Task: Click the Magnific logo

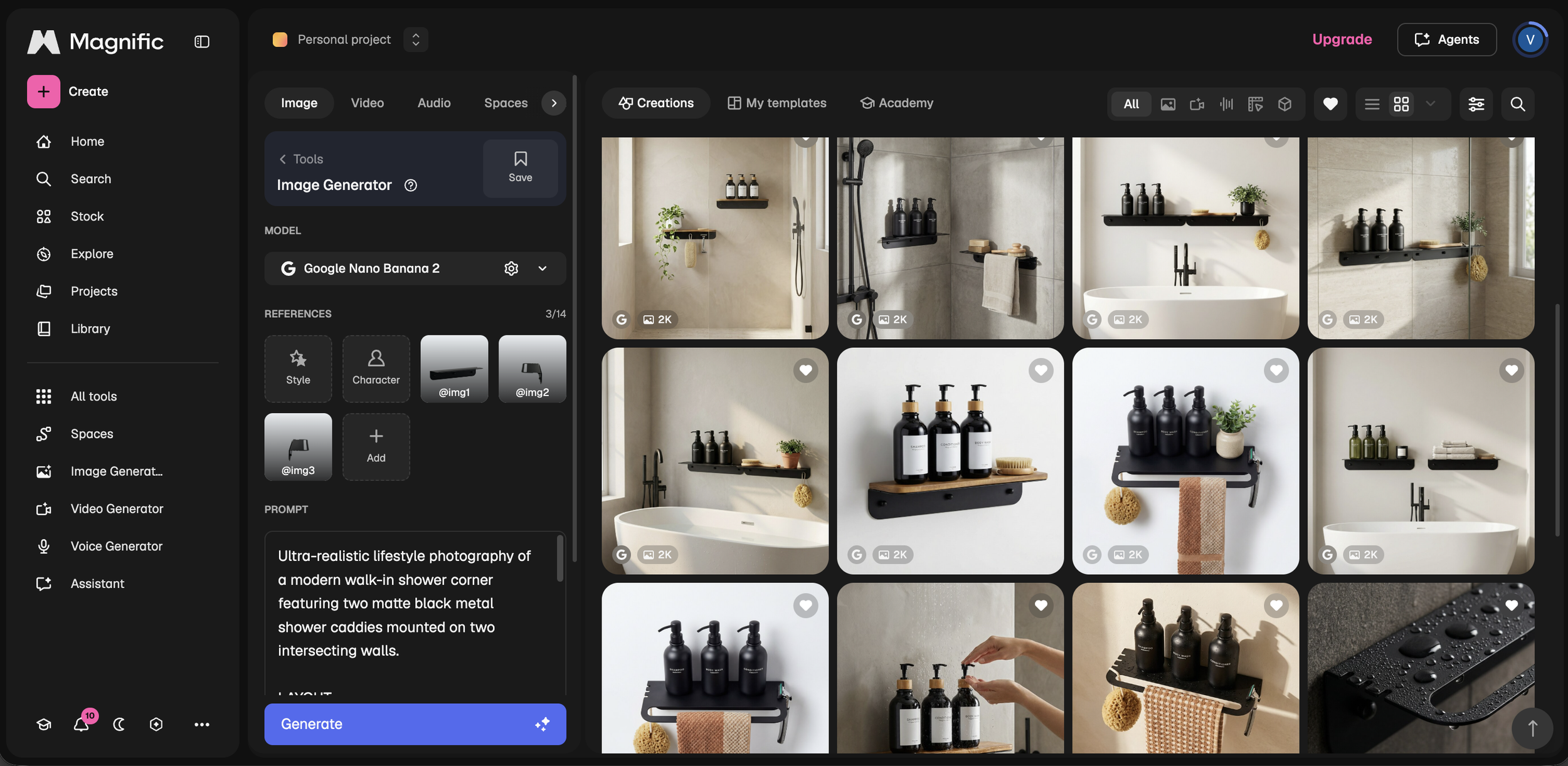Action: coord(95,42)
